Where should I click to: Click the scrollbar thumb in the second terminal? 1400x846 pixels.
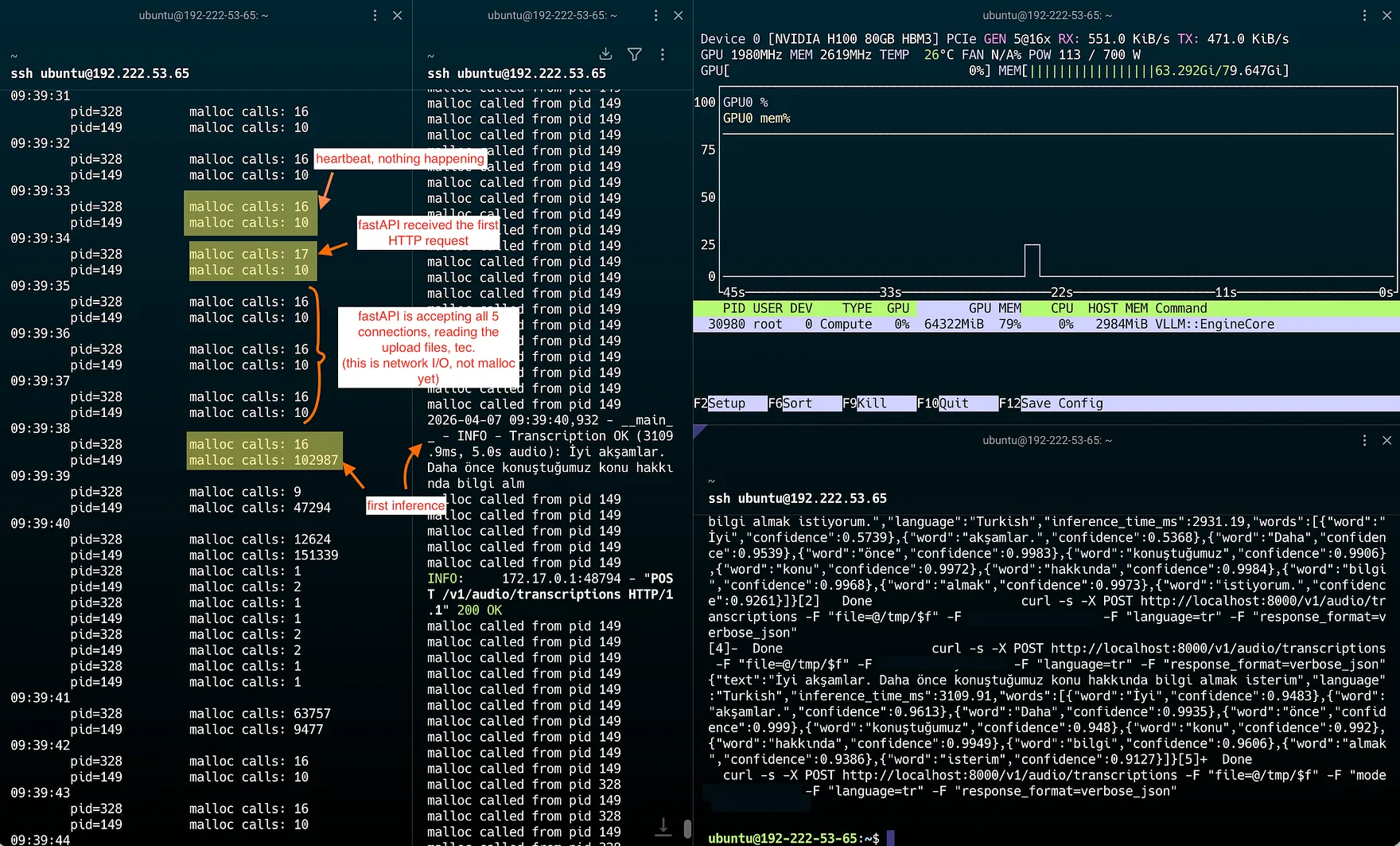click(x=687, y=829)
